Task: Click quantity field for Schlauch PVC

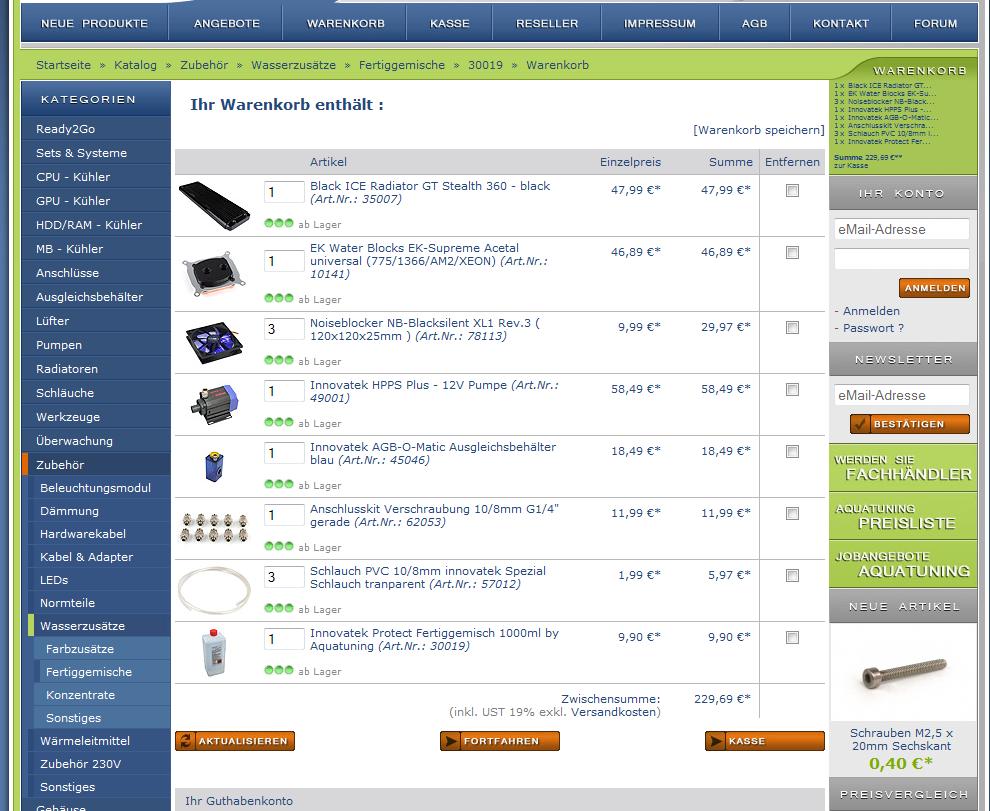Action: [284, 576]
